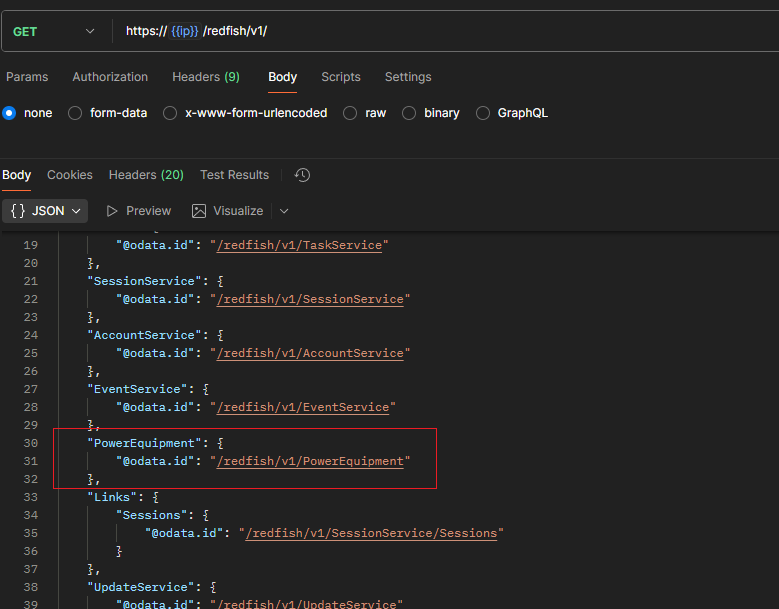Click the "Sessions" key text
779x609 pixels.
click(x=152, y=515)
